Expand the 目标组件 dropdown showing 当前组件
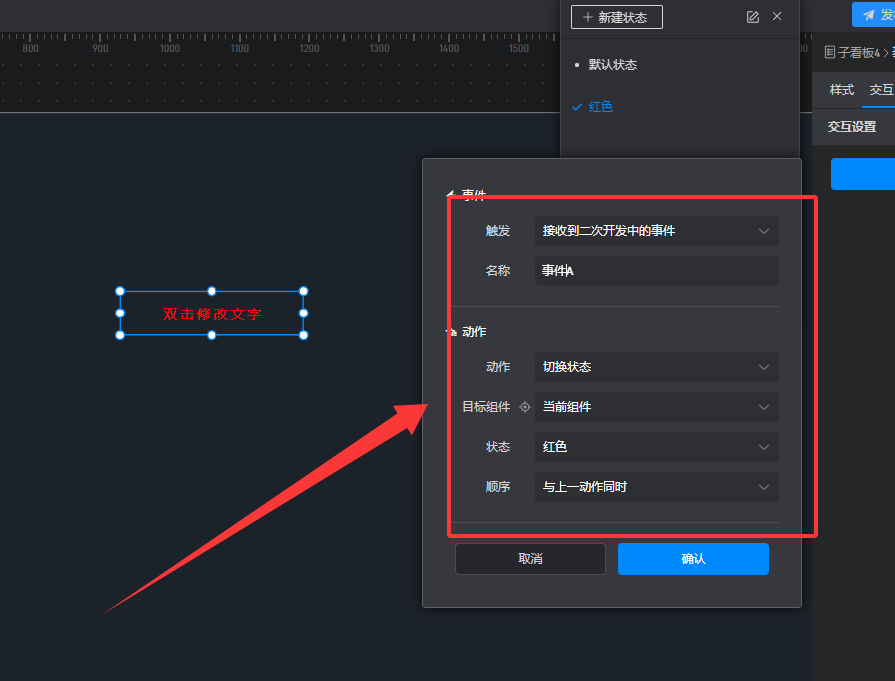The image size is (895, 681). [656, 407]
